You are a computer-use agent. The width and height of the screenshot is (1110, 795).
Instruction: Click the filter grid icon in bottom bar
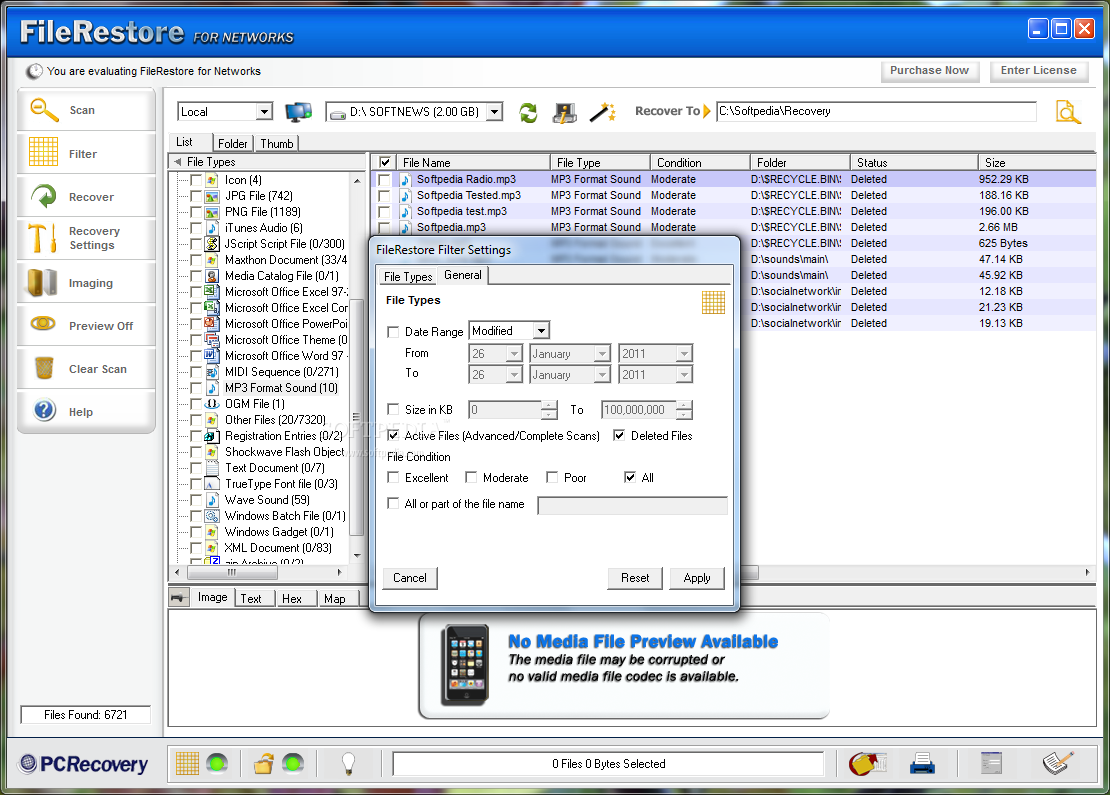click(188, 763)
